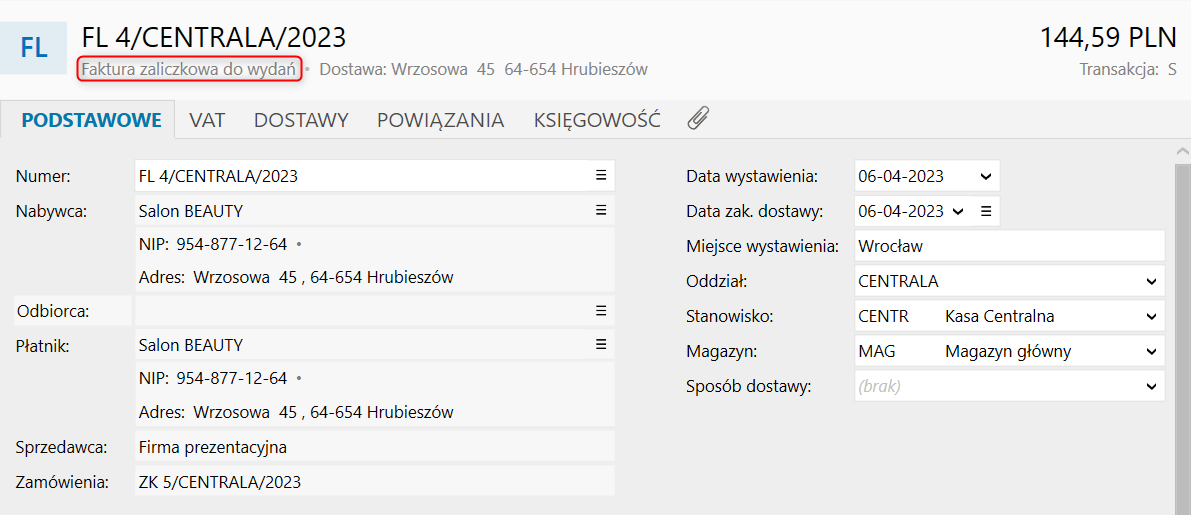Expand the Oddział CENTRALA dropdown

point(1151,281)
